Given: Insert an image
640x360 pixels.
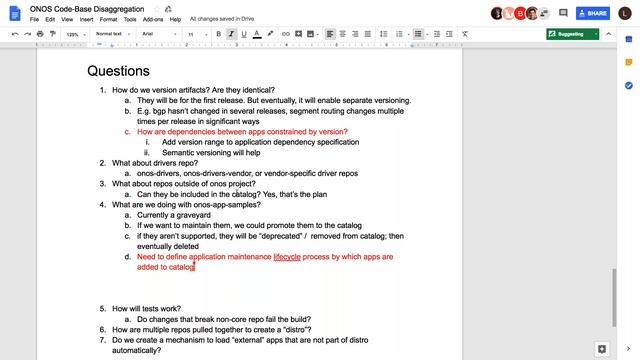Looking at the screenshot, I should (x=310, y=34).
